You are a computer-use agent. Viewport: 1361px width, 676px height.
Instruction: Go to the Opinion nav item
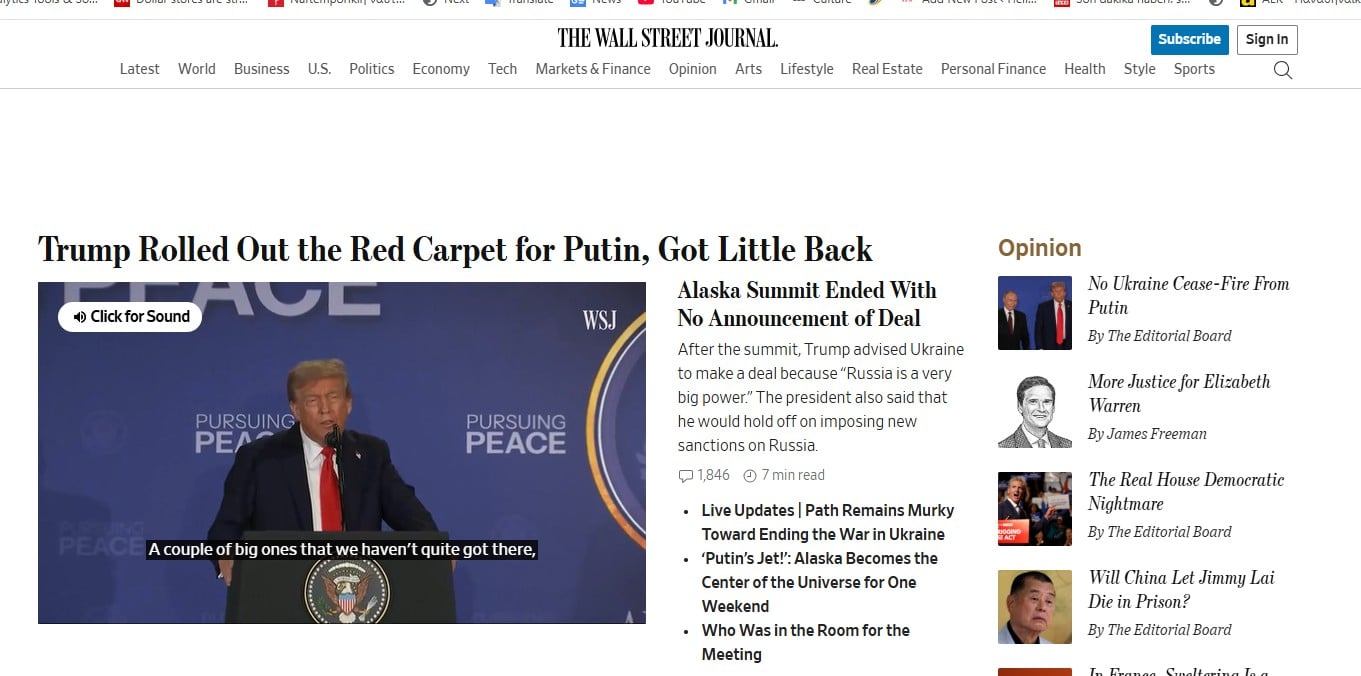[693, 69]
